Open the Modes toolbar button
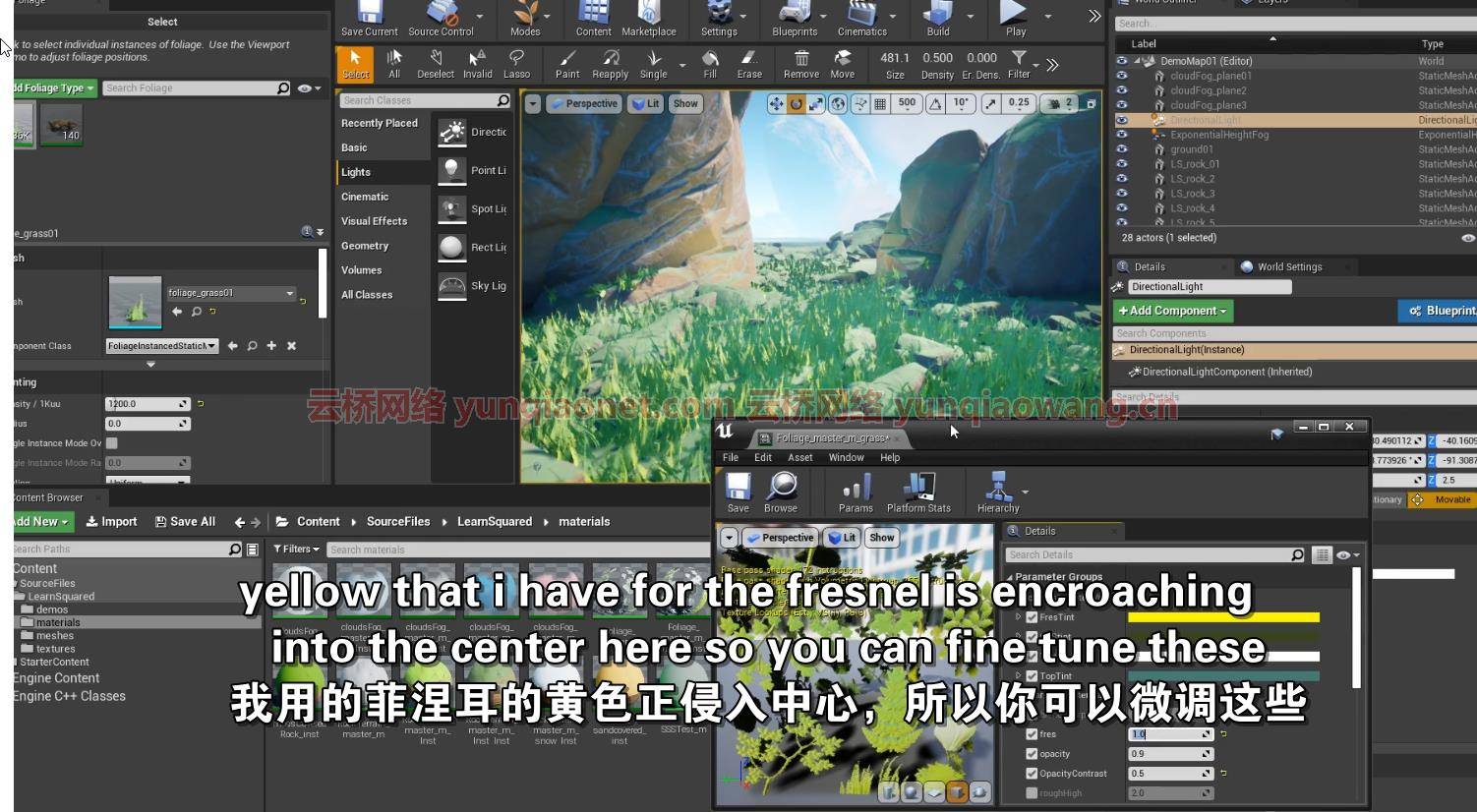Image resolution: width=1477 pixels, height=812 pixels. (x=525, y=19)
